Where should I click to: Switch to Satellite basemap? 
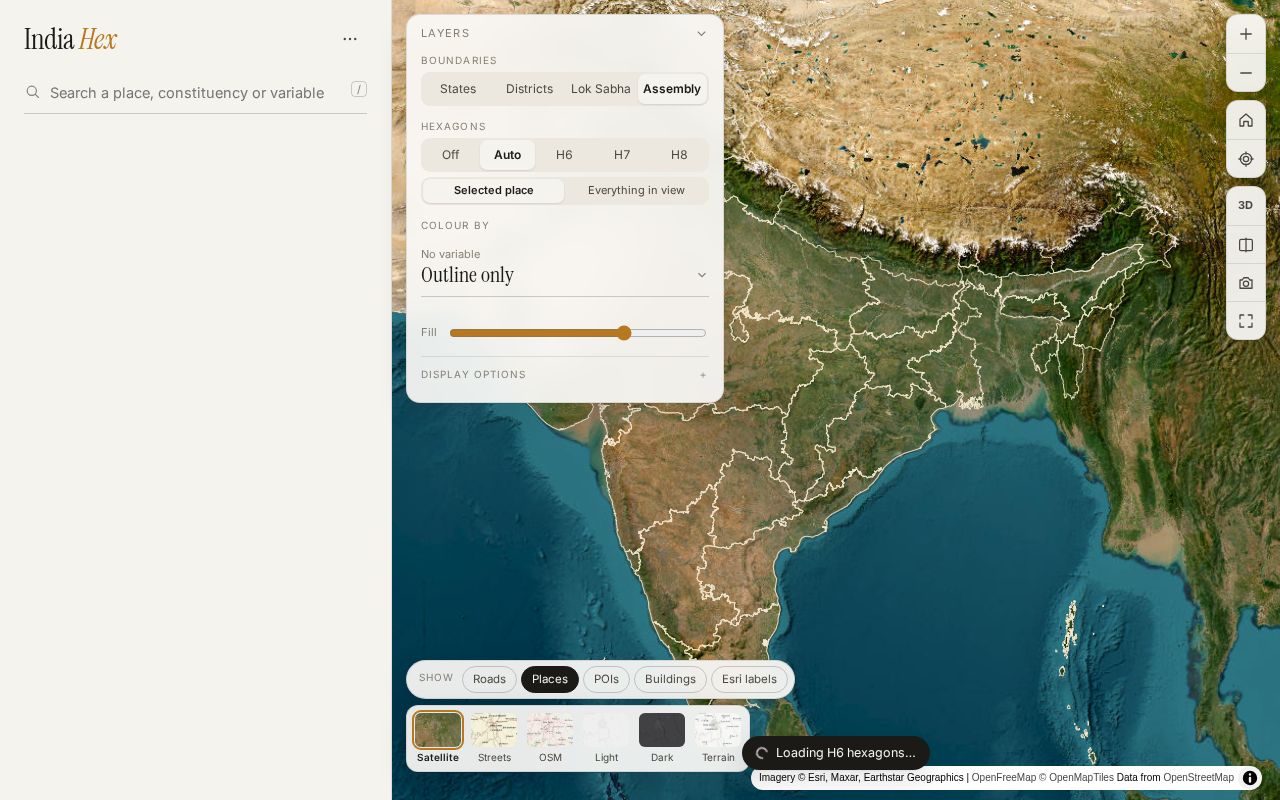(x=438, y=738)
